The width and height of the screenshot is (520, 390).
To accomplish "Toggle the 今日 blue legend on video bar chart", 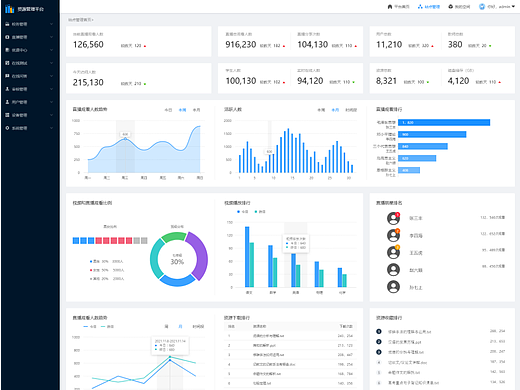I will pyautogui.click(x=243, y=212).
